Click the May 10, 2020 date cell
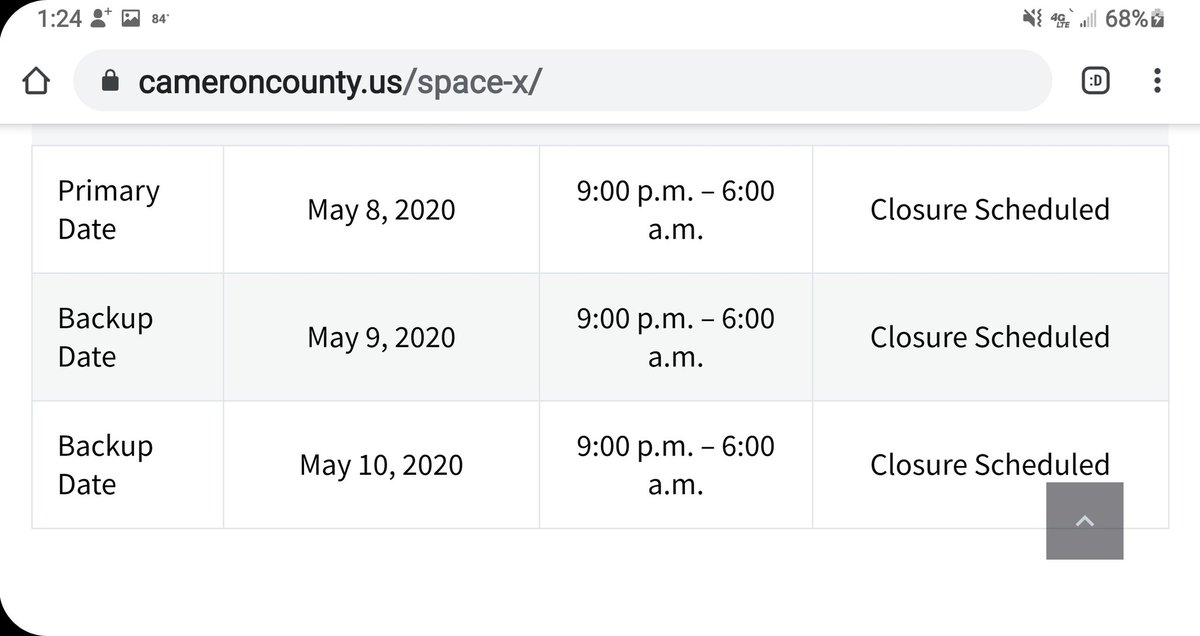This screenshot has width=1200, height=636. (x=381, y=465)
